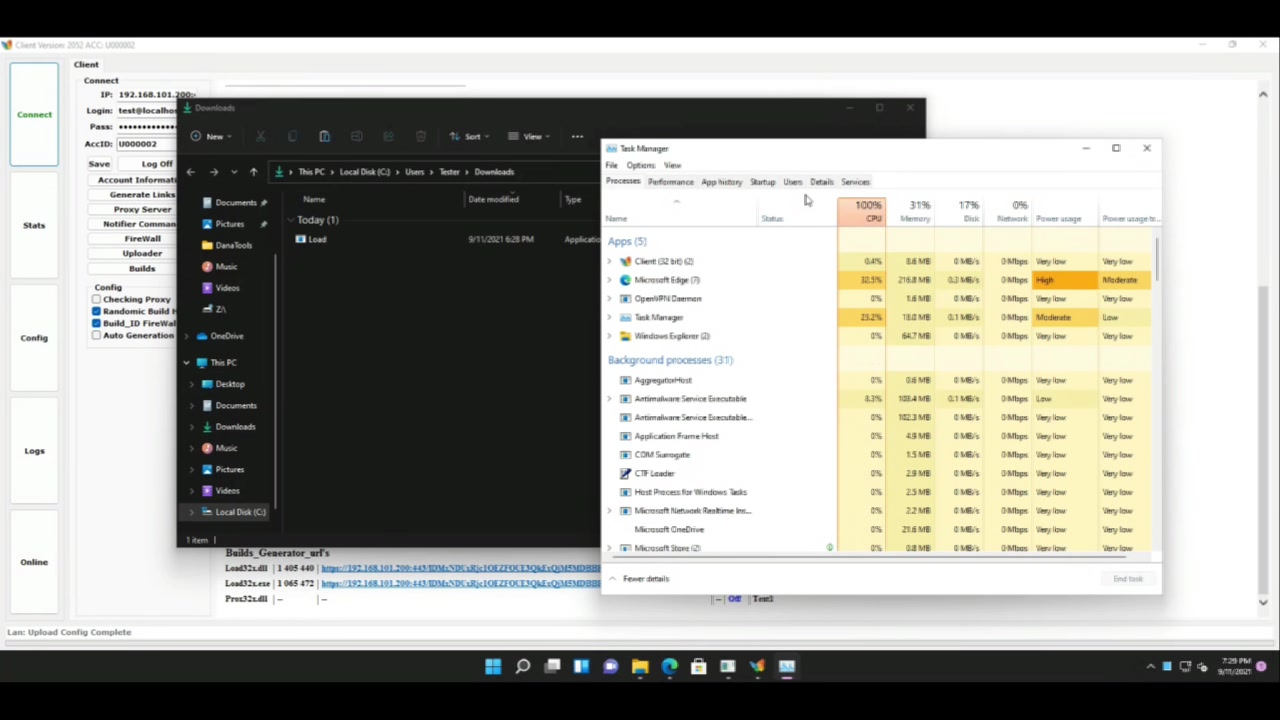Expand the Client (32 bit) process group
The image size is (1280, 720).
tap(610, 261)
